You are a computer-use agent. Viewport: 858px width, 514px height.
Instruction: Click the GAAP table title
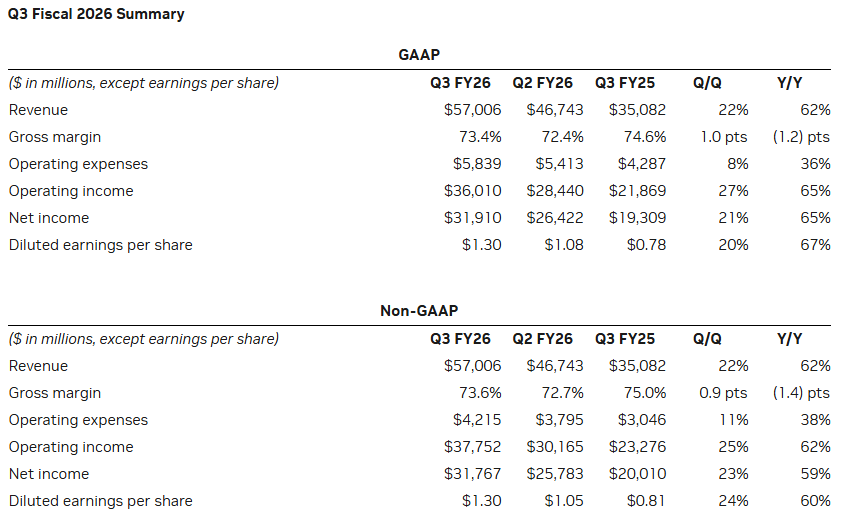(419, 55)
